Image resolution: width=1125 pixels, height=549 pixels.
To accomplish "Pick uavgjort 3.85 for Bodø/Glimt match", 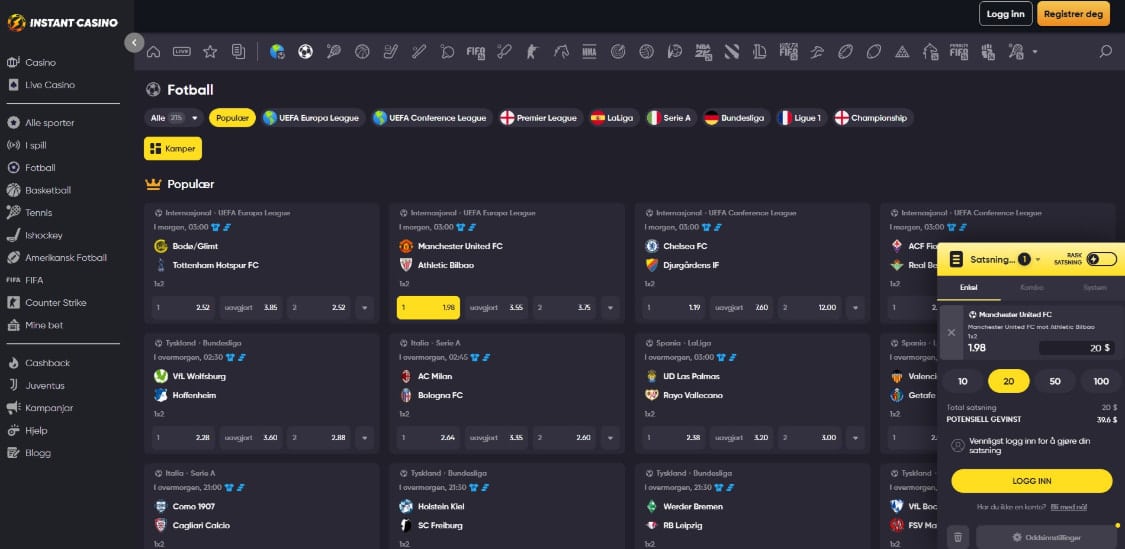I will pos(251,308).
